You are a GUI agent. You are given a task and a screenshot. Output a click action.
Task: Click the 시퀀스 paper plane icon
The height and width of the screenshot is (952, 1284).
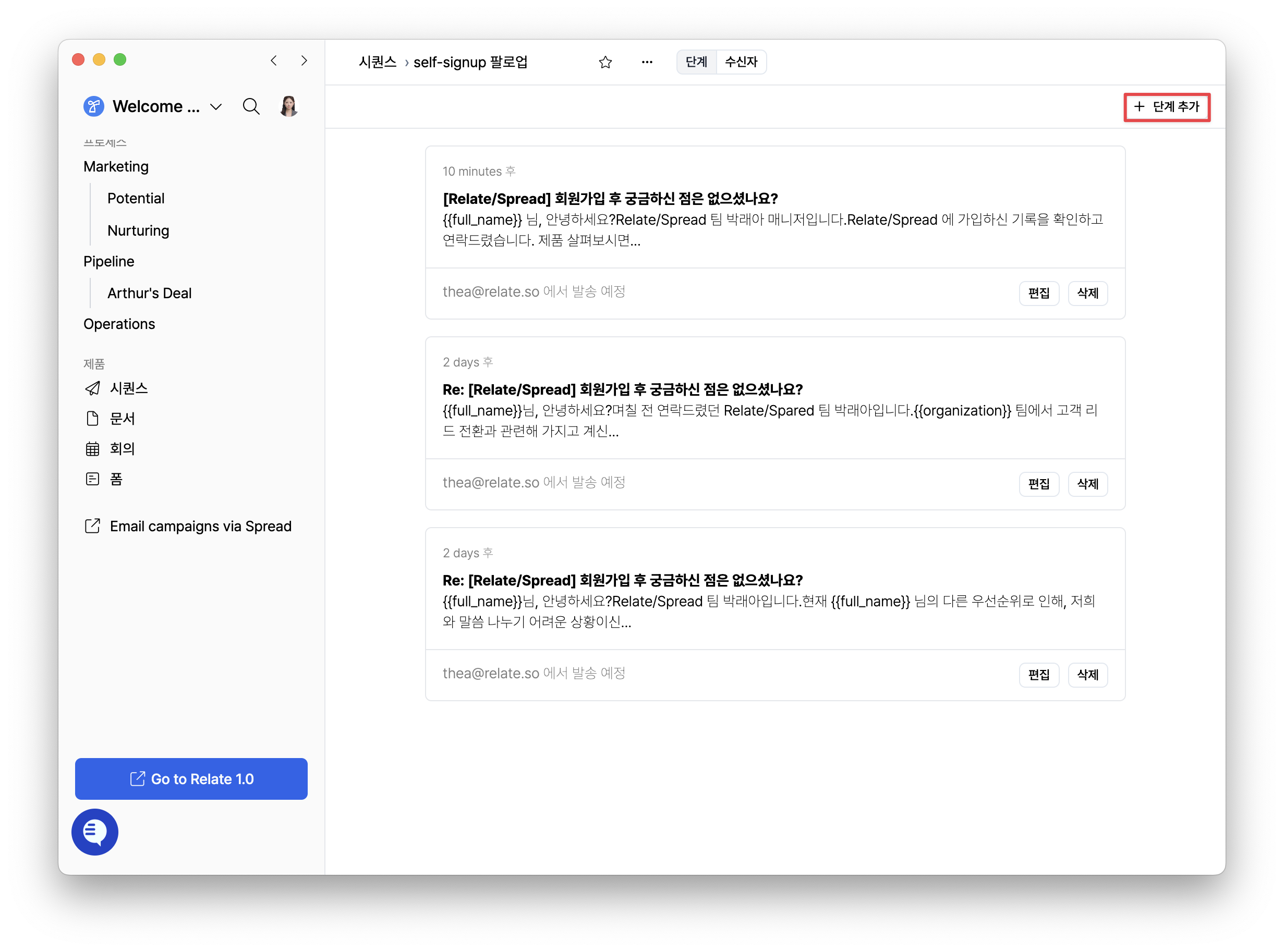(x=92, y=388)
